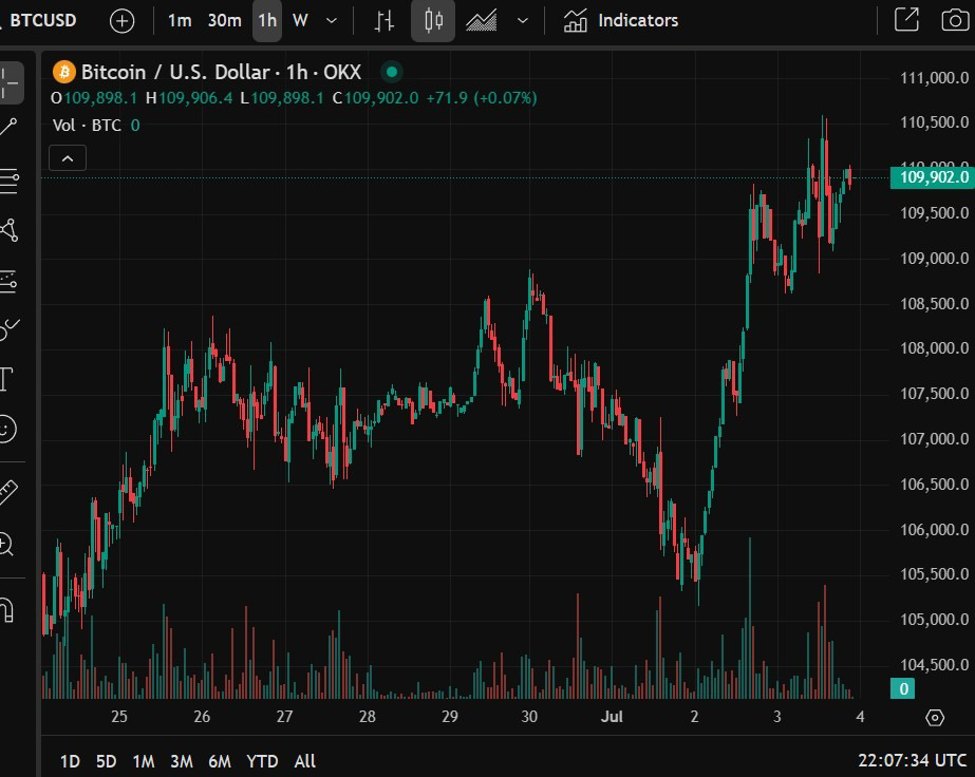Switch to the 30m timeframe
This screenshot has height=777, width=975.
pos(224,21)
